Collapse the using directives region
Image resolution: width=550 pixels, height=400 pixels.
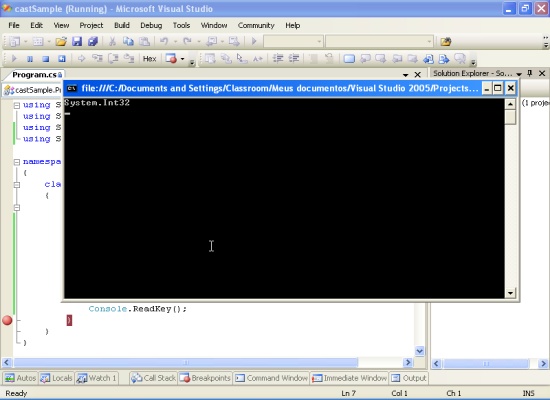(16, 105)
